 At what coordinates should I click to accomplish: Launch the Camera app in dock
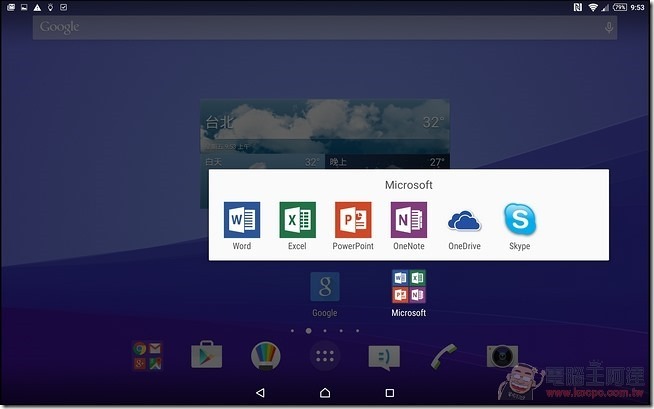pyautogui.click(x=502, y=356)
